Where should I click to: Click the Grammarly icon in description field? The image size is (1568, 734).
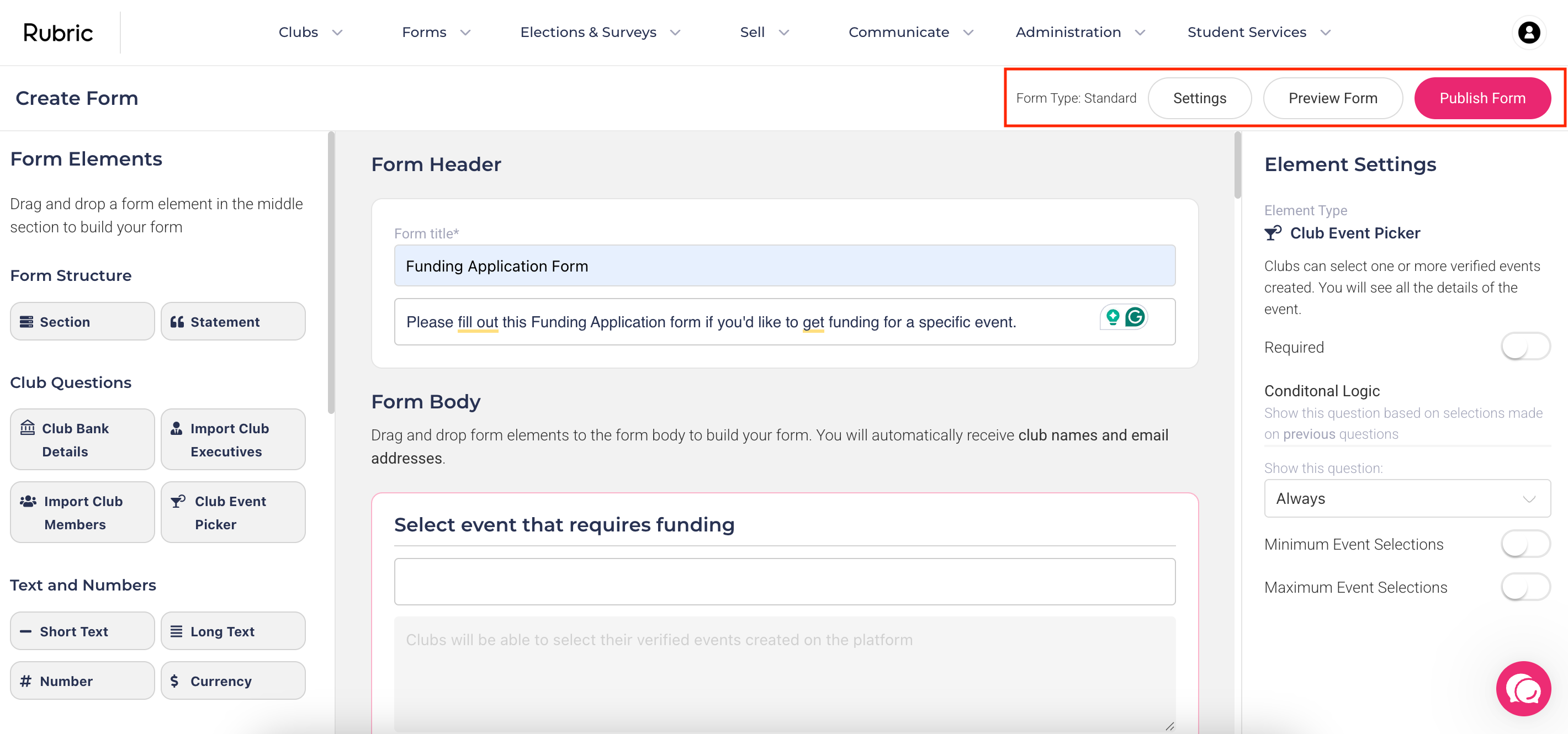1135,317
